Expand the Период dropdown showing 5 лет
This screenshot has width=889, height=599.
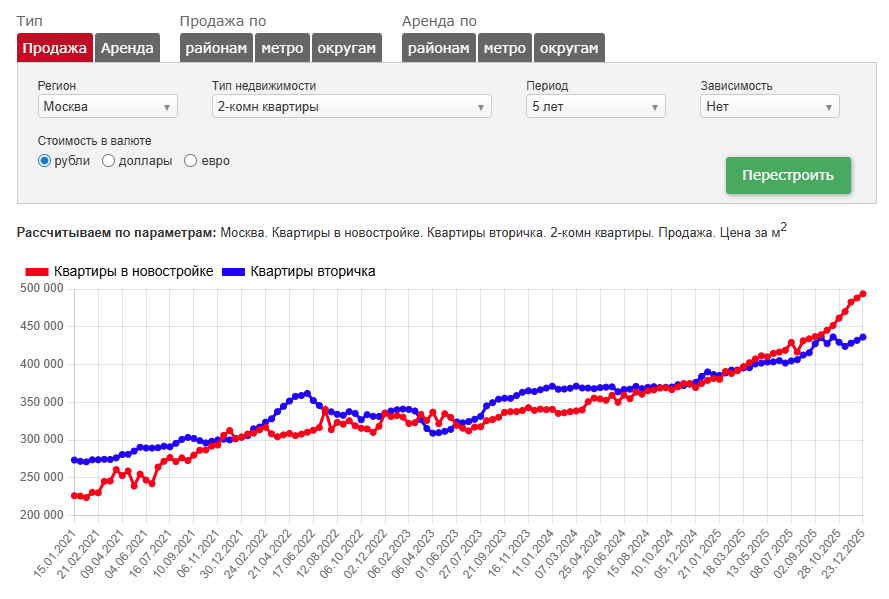(x=596, y=107)
